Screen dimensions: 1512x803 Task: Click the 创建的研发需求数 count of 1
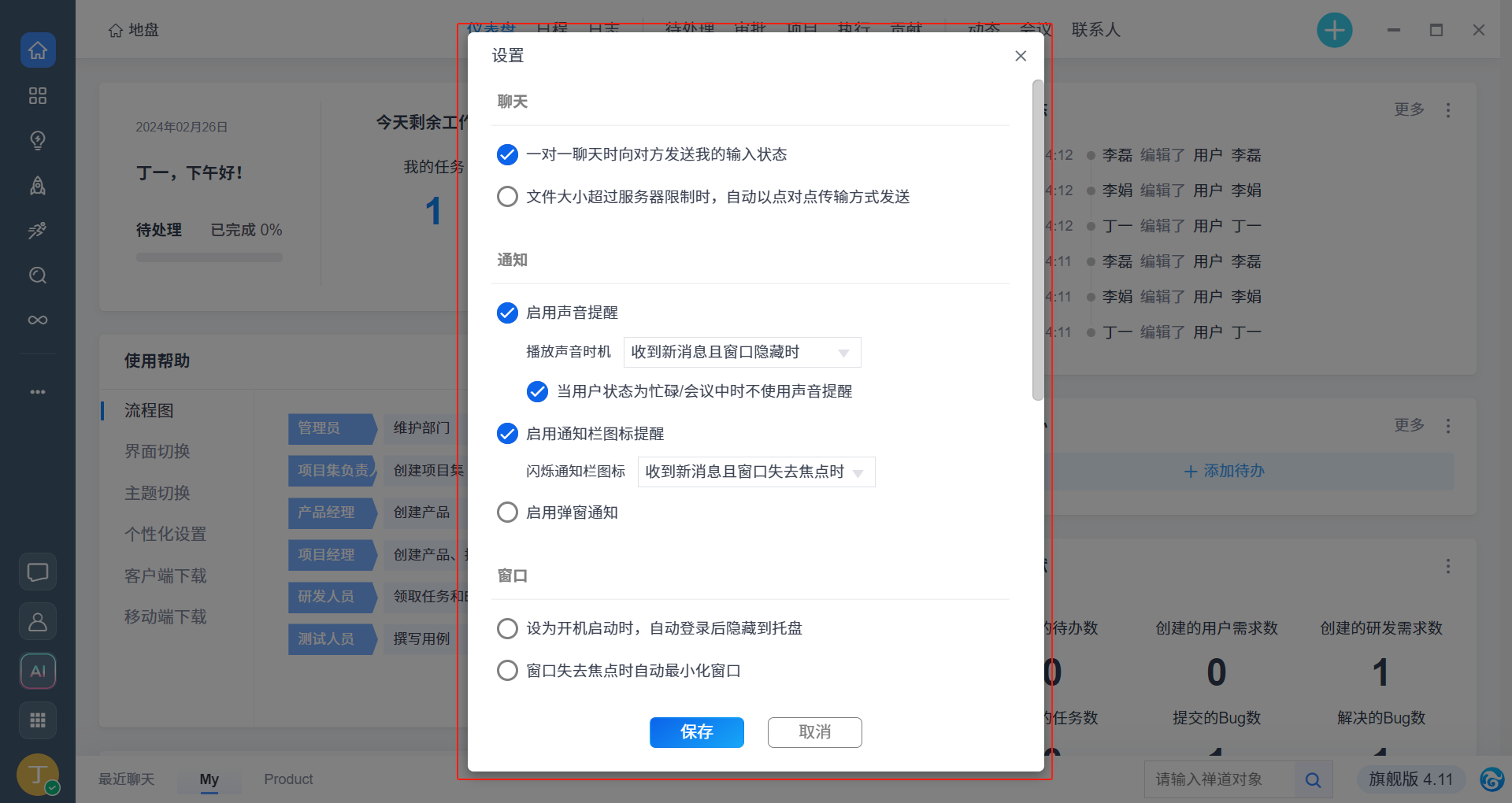point(1380,673)
